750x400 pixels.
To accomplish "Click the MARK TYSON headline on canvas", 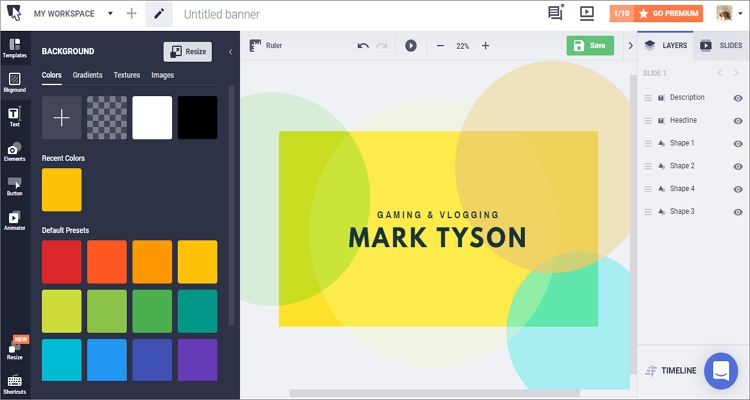I will click(437, 237).
